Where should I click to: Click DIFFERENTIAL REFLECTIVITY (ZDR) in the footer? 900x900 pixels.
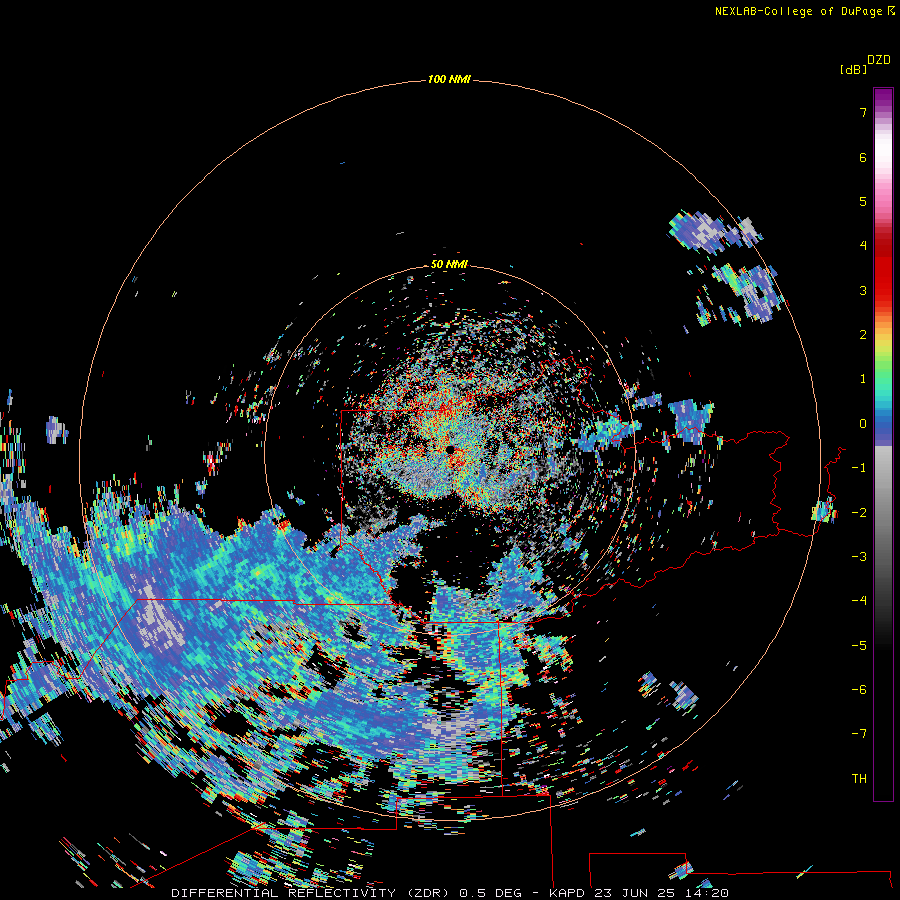(312, 893)
